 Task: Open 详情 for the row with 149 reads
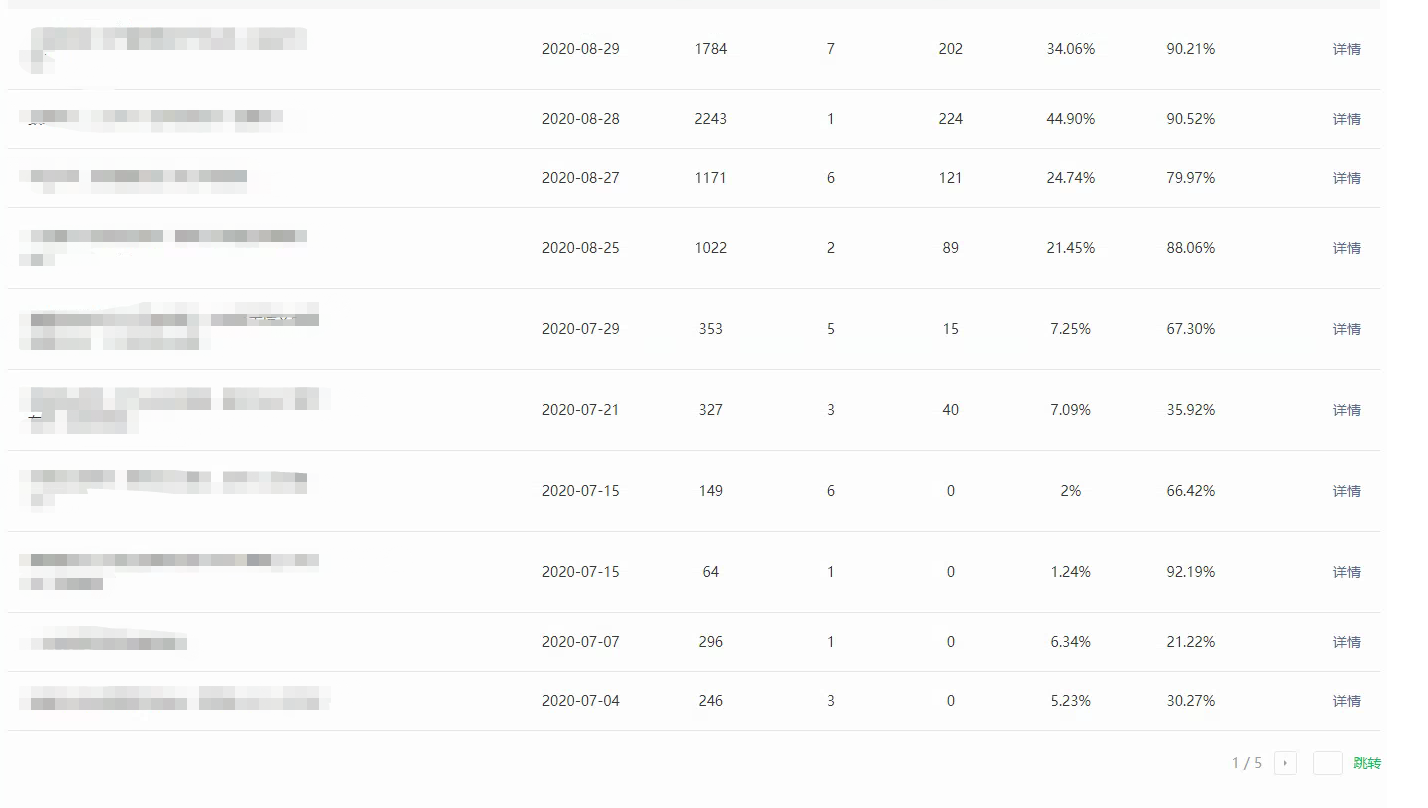point(1346,491)
